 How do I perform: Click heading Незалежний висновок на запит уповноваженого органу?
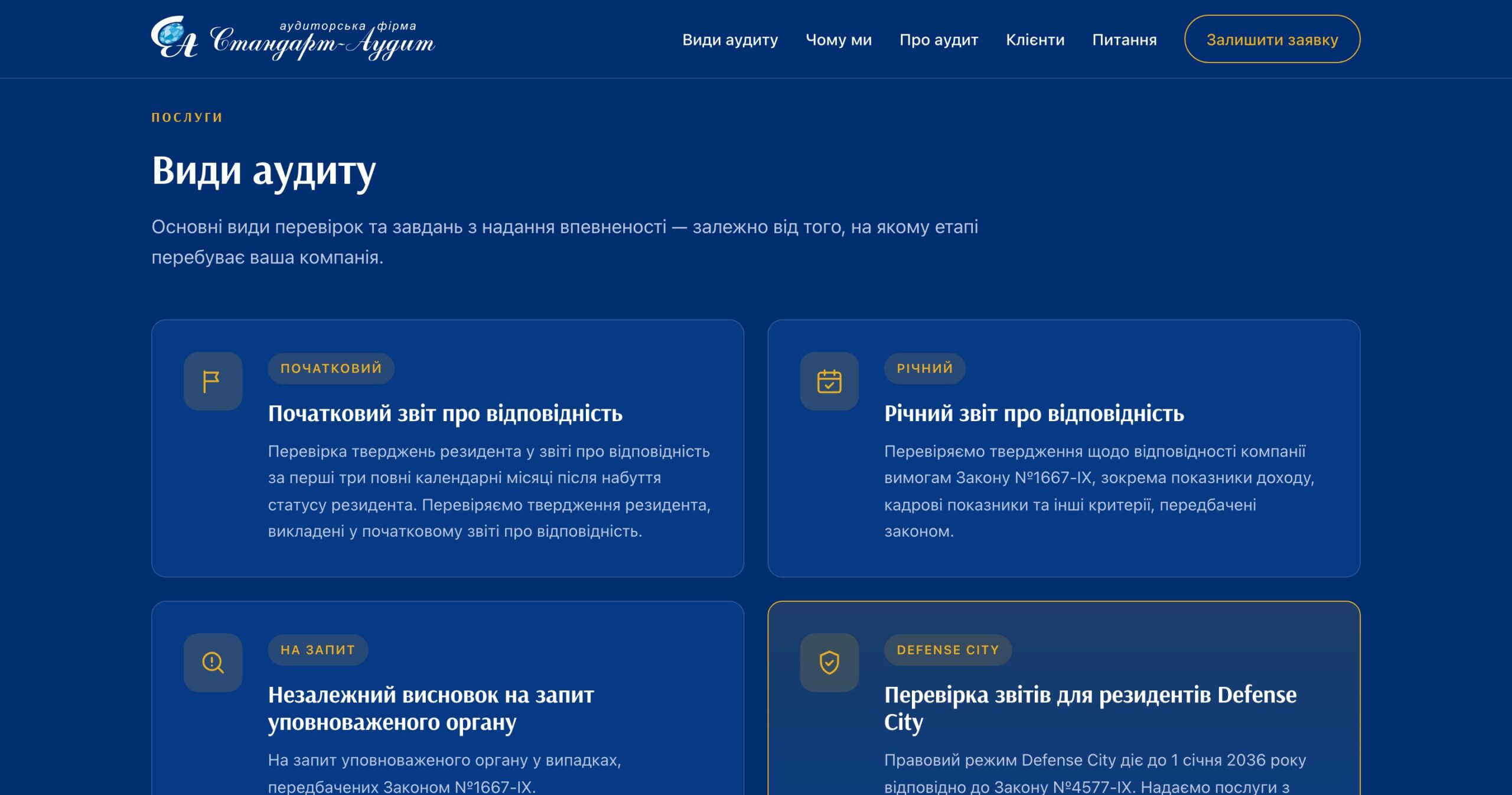click(431, 709)
